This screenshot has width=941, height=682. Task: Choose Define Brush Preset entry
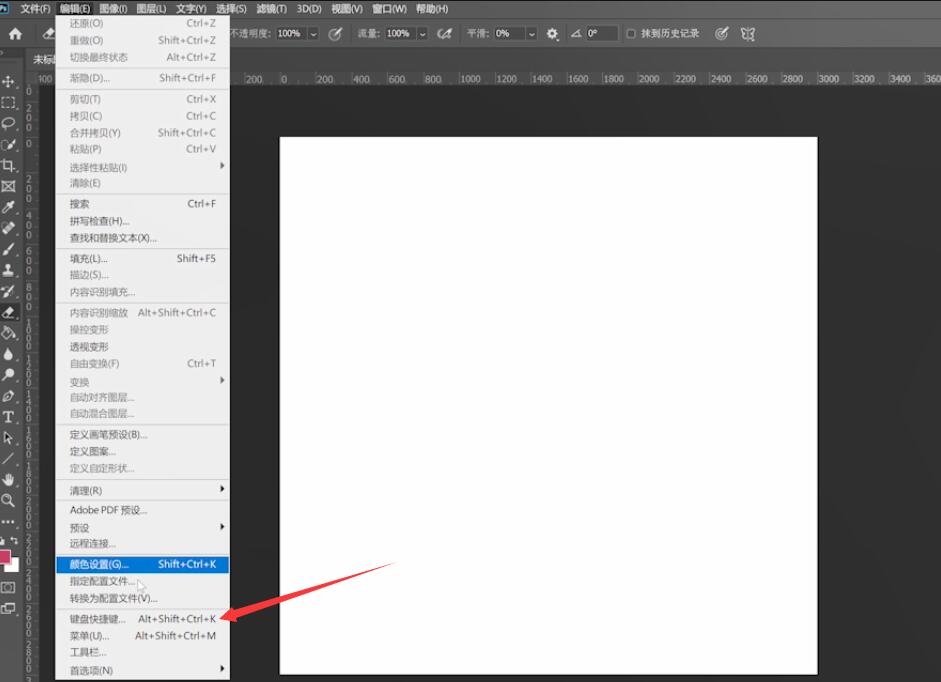point(142,435)
